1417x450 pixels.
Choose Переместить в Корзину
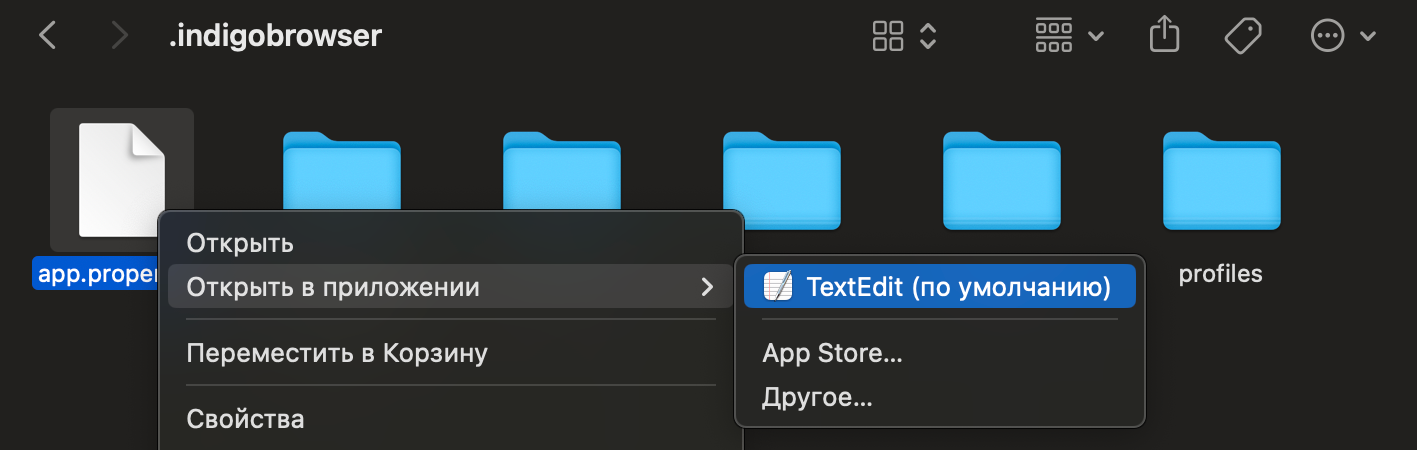[x=337, y=353]
